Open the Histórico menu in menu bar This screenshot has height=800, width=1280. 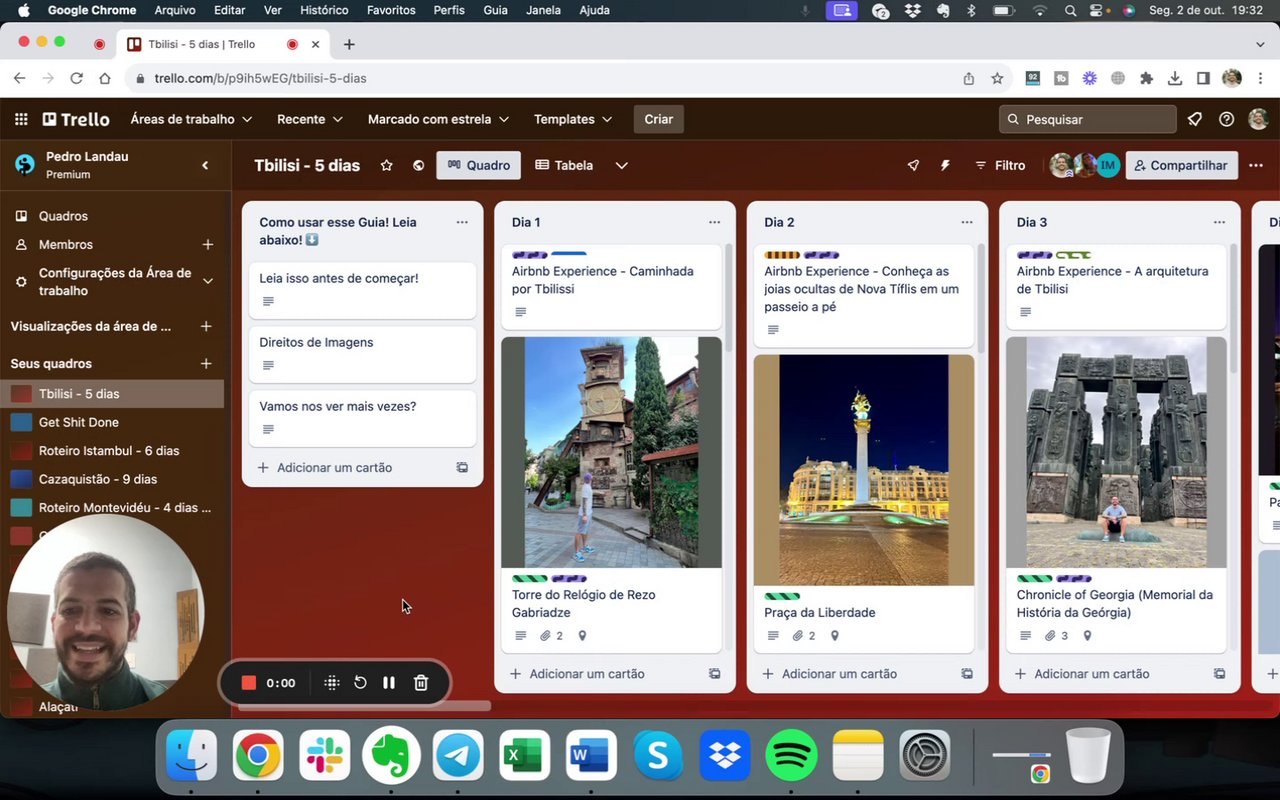(325, 10)
